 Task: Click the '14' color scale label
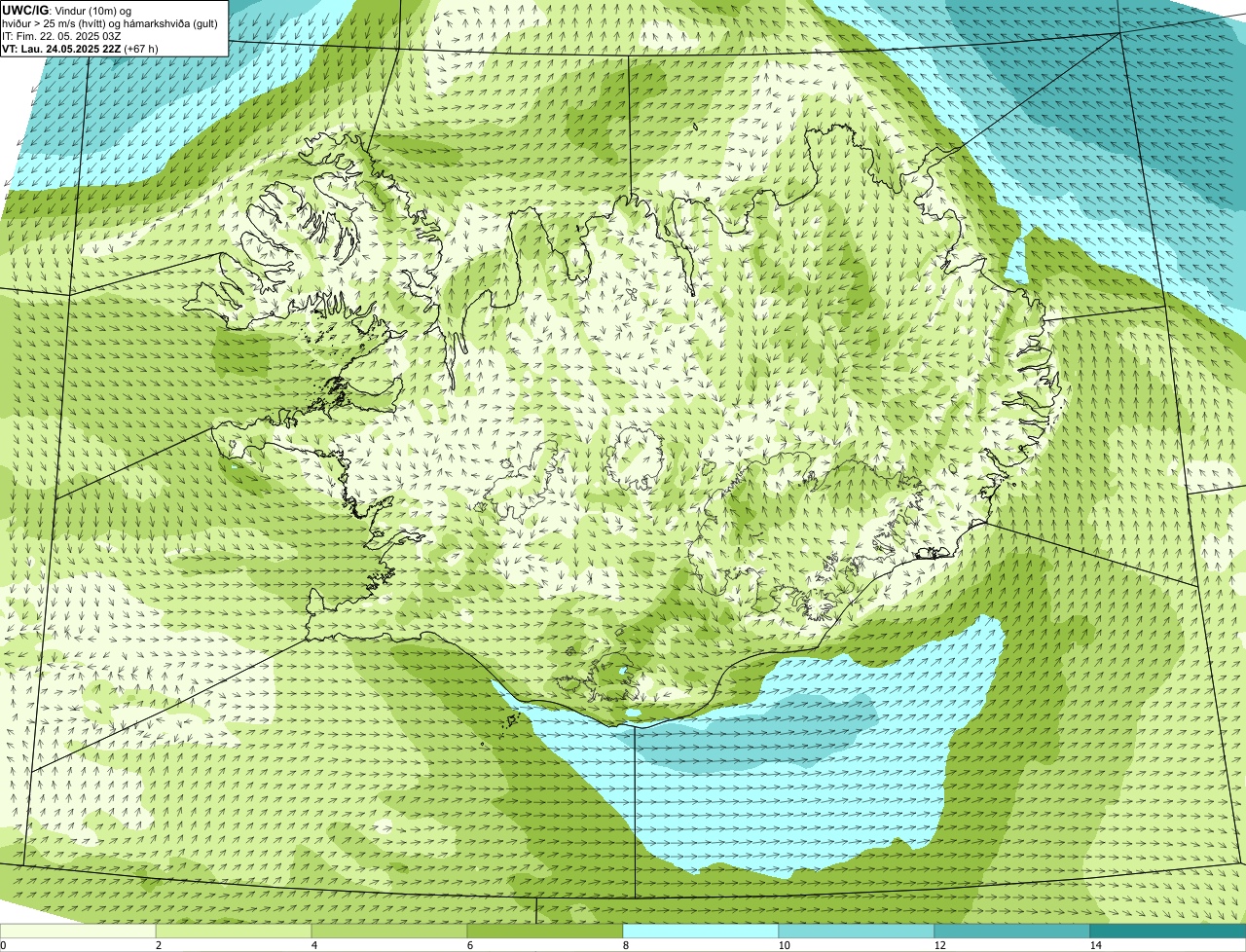pos(1095,945)
